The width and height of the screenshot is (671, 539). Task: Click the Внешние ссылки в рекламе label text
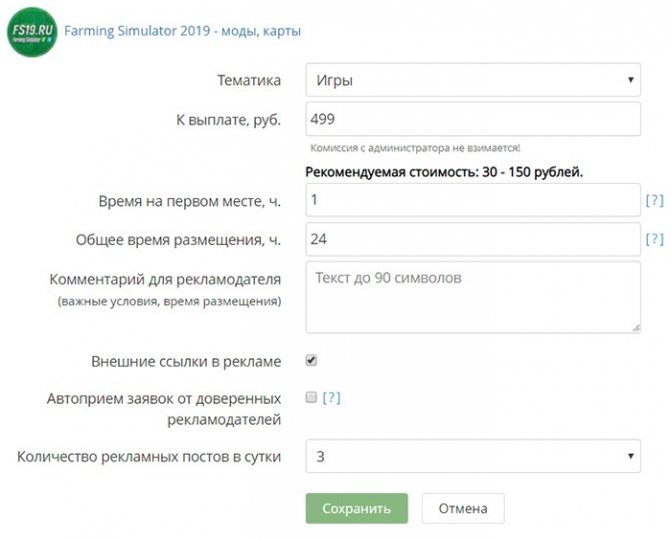[185, 361]
